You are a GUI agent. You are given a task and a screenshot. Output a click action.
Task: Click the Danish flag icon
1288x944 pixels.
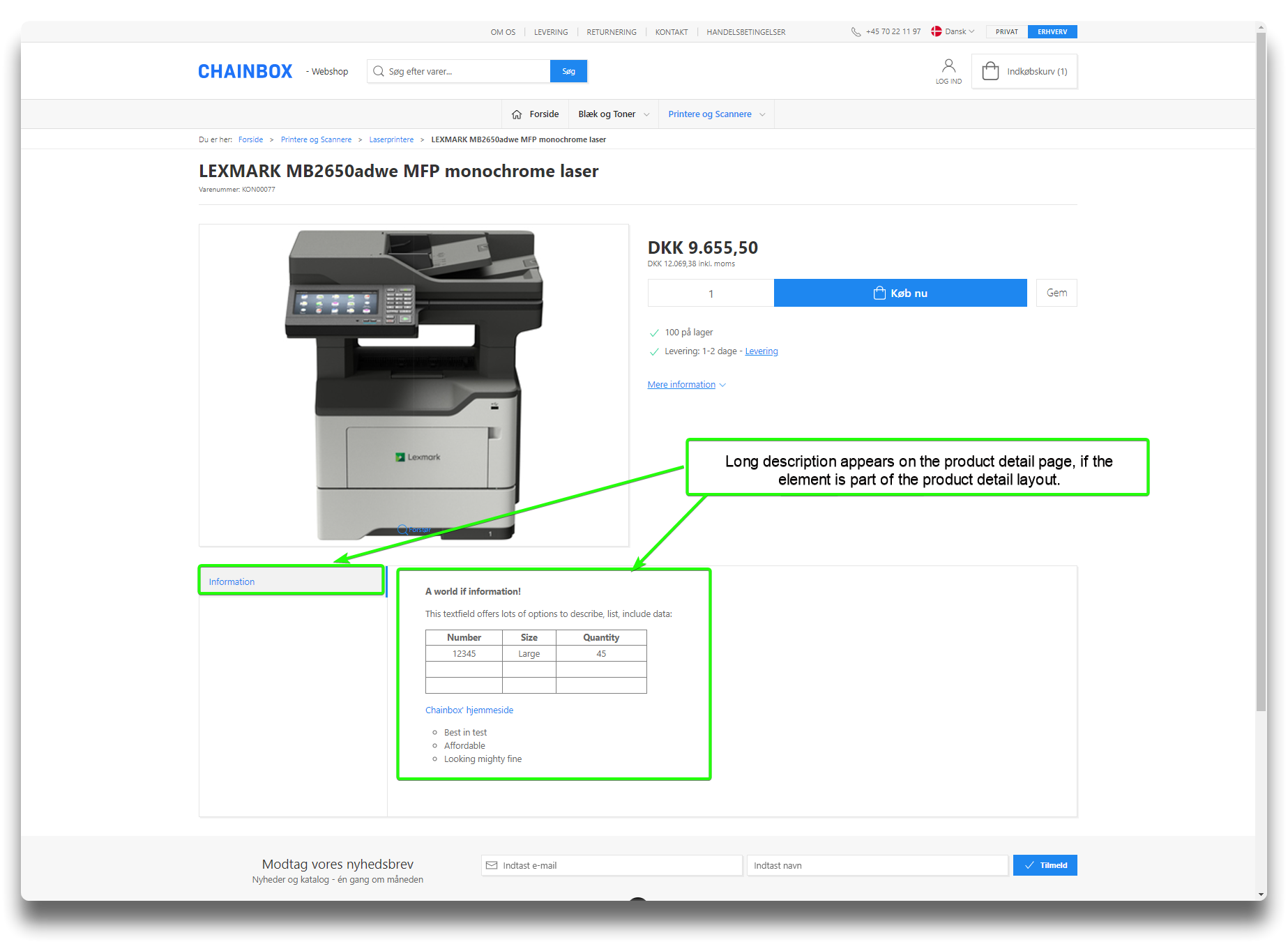(937, 32)
